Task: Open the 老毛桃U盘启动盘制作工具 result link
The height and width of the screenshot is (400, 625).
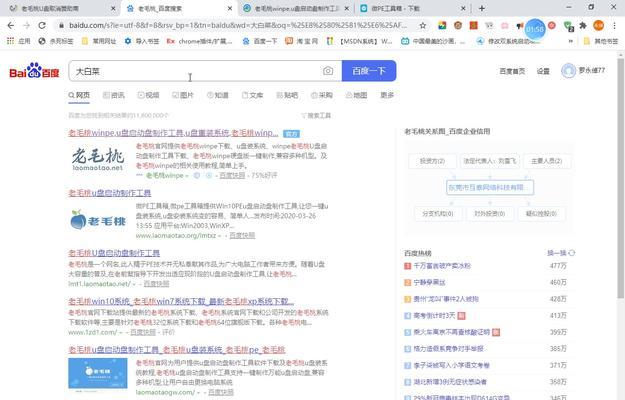Action: point(114,253)
